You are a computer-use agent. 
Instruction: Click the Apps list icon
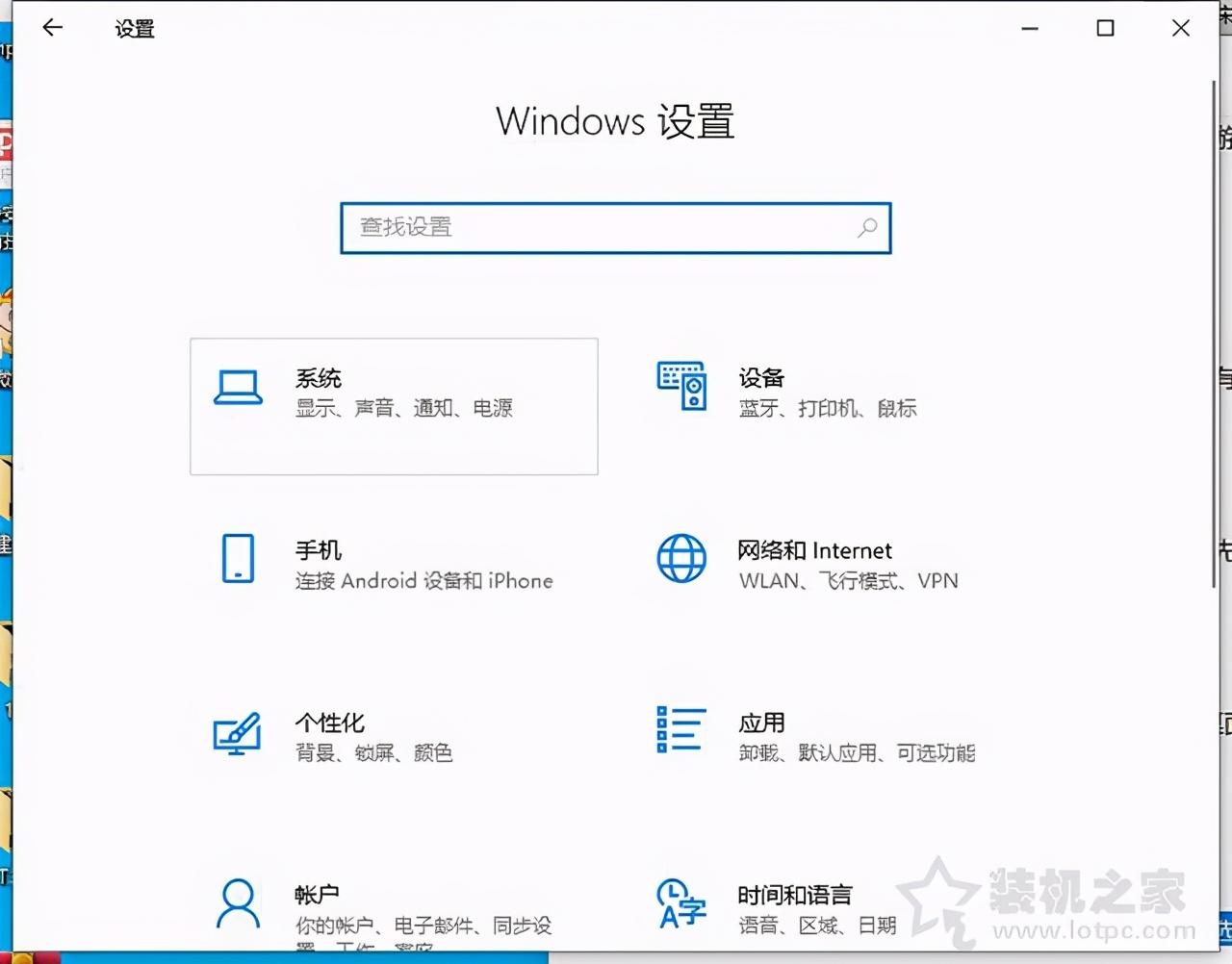click(x=681, y=729)
